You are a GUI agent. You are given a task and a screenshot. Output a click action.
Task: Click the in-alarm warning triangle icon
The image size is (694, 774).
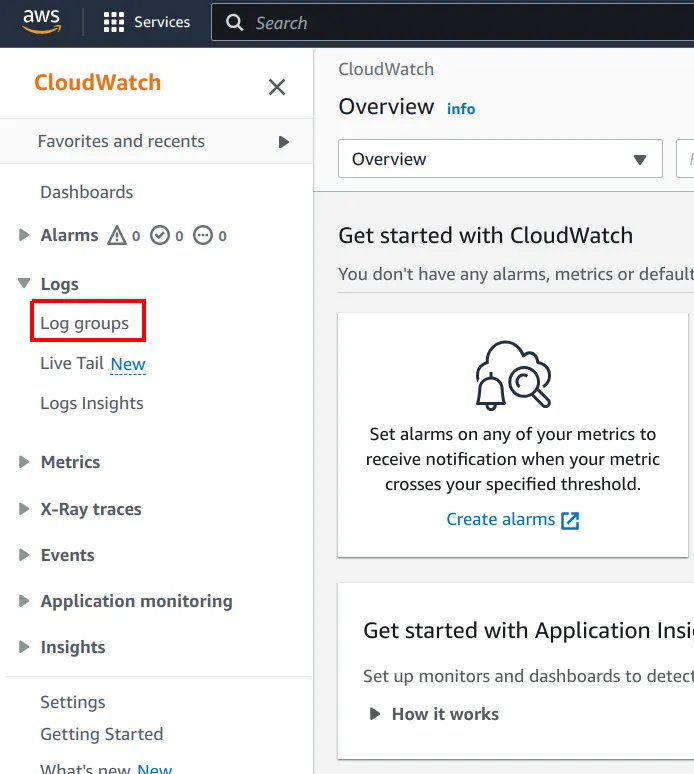click(117, 235)
